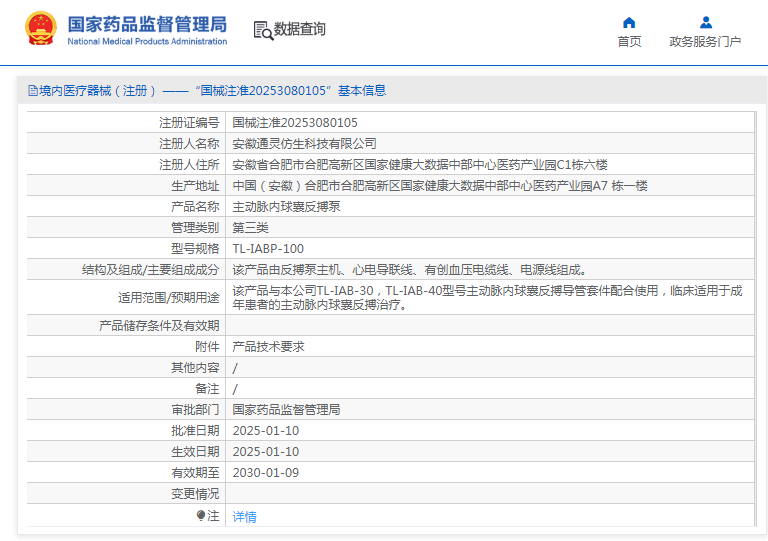
Task: Select product name 主动脉内球囊反搏泵
Action: point(287,207)
